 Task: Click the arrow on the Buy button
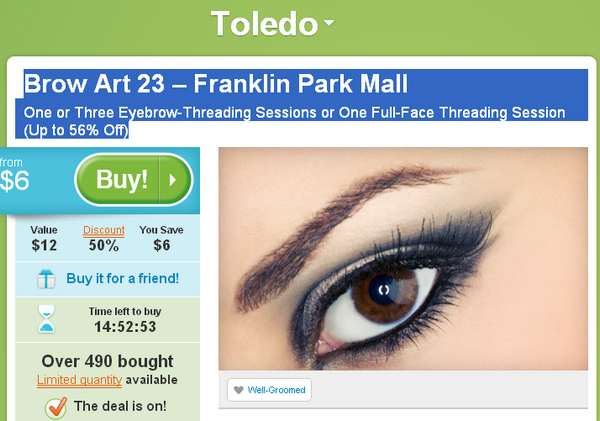coord(173,179)
